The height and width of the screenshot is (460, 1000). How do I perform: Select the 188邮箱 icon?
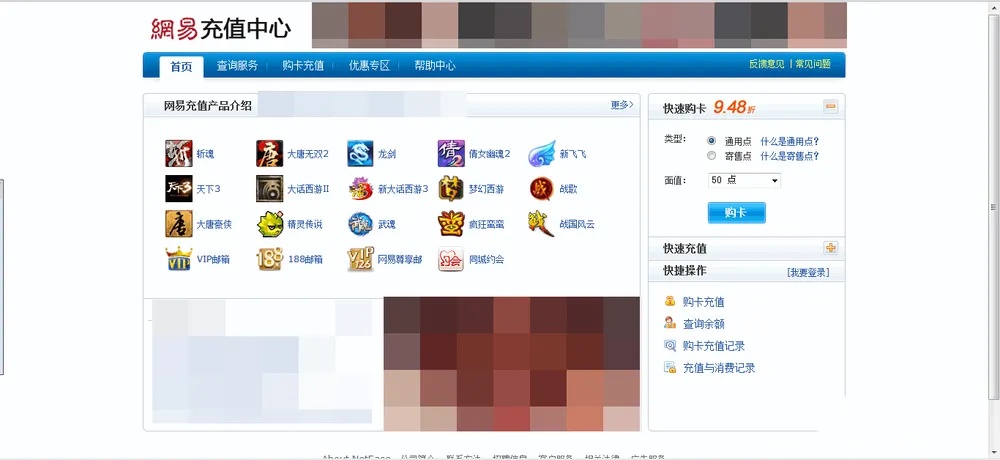[x=269, y=259]
